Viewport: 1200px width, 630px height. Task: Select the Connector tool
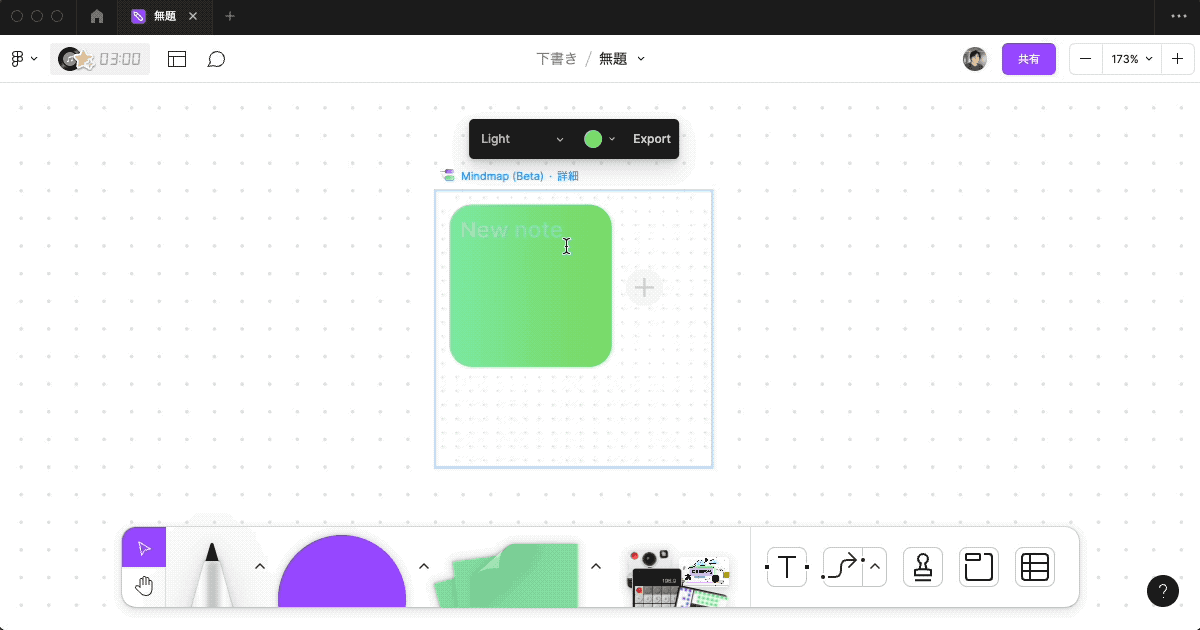[840, 566]
